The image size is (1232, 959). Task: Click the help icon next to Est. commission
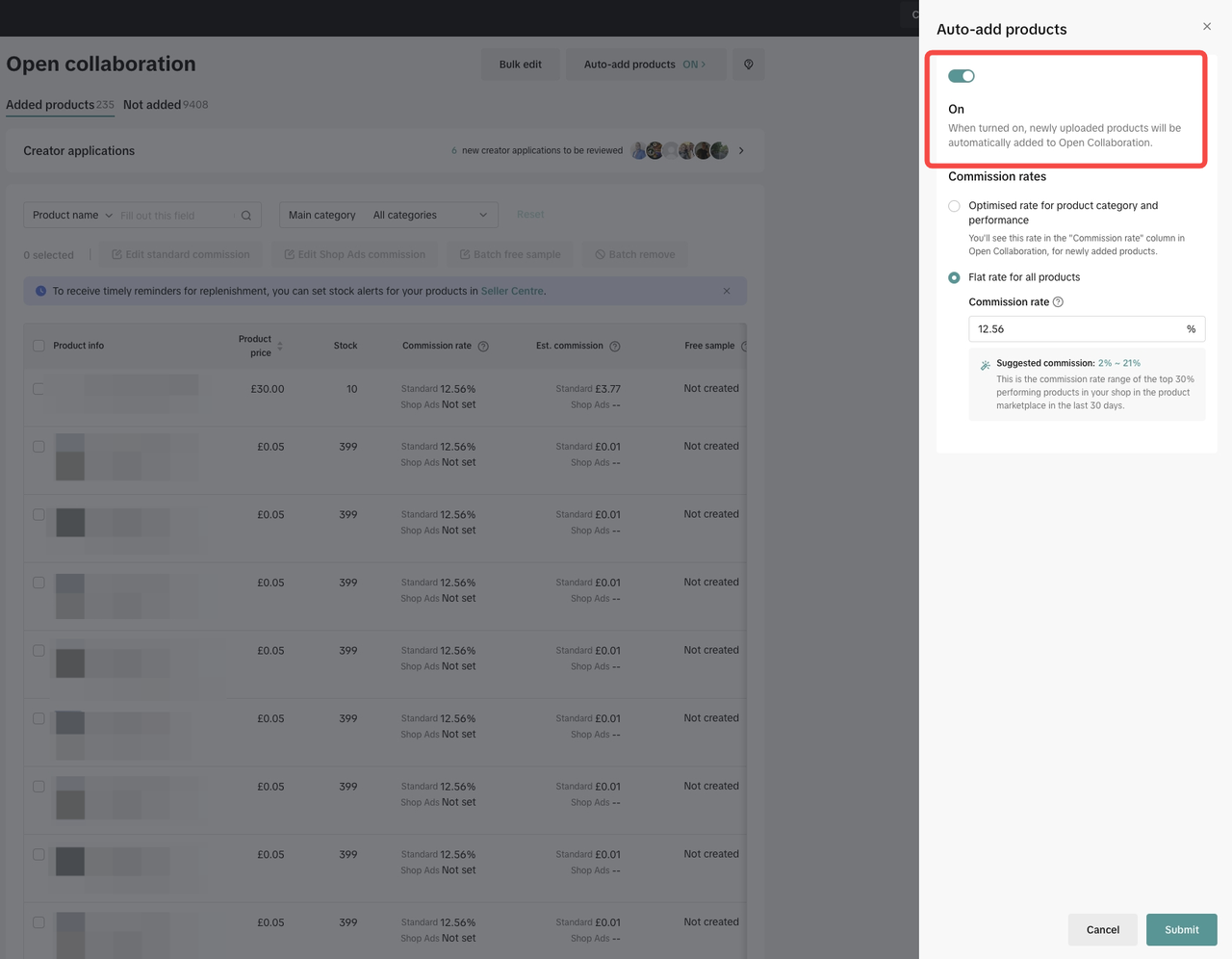615,347
